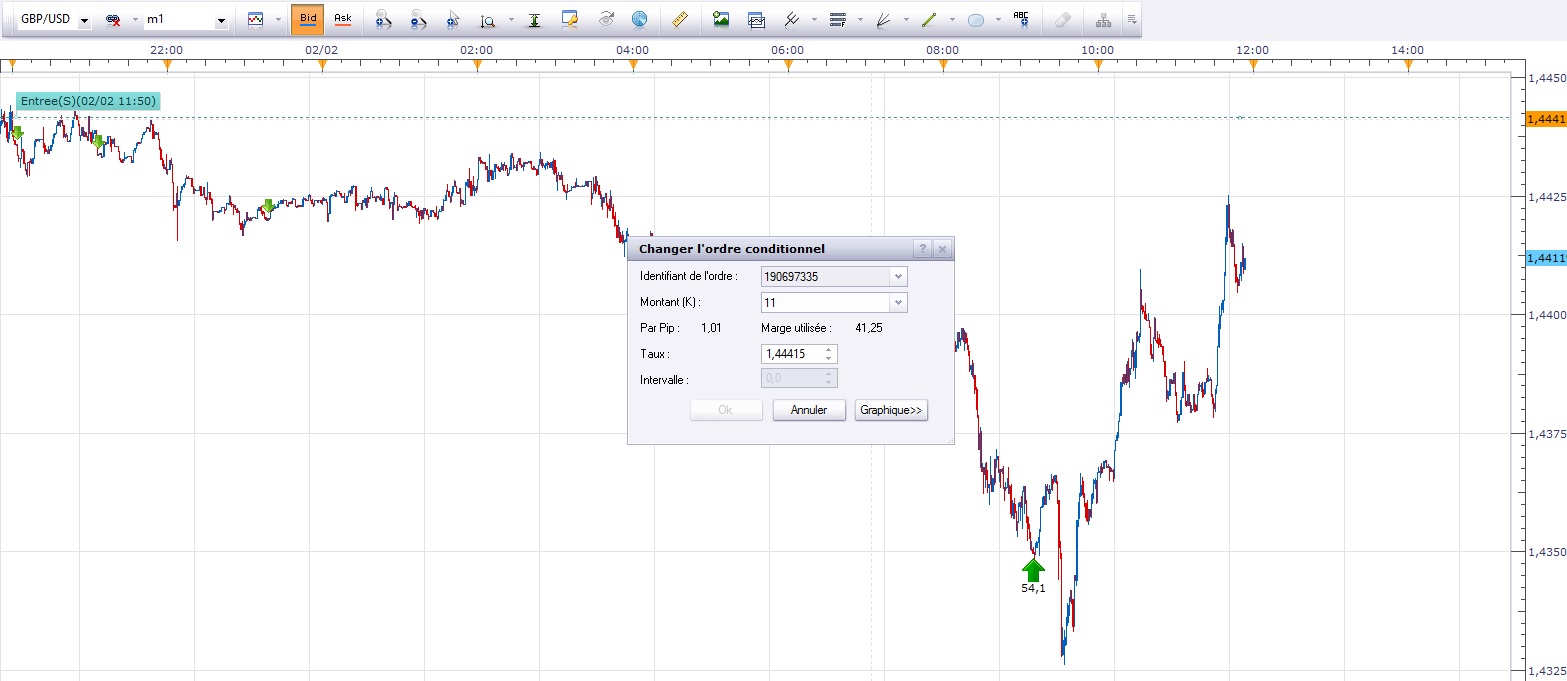Expand the Fibonacci tool dropdown arrow

coord(860,20)
